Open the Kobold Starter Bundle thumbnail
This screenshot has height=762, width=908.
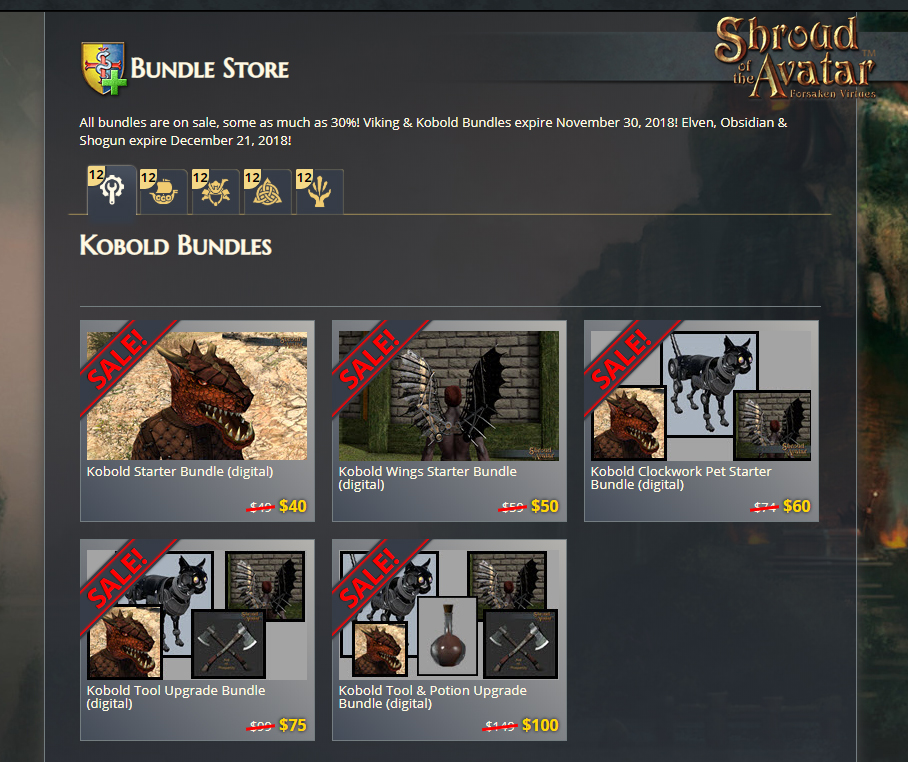pyautogui.click(x=197, y=395)
